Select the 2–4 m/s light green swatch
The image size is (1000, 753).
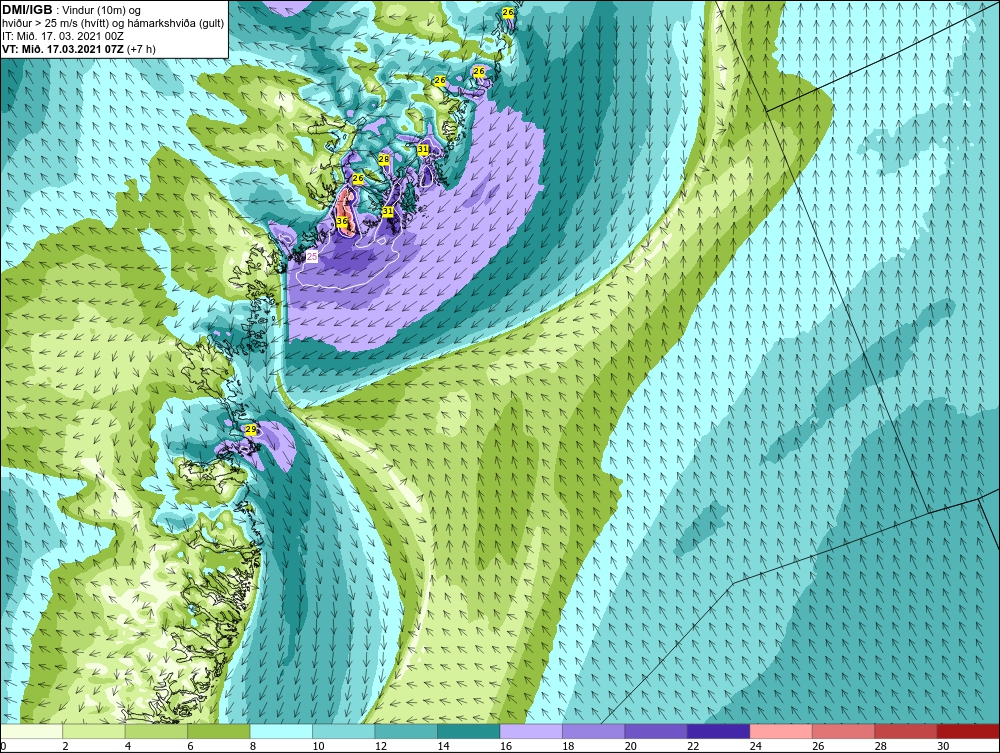[94, 731]
